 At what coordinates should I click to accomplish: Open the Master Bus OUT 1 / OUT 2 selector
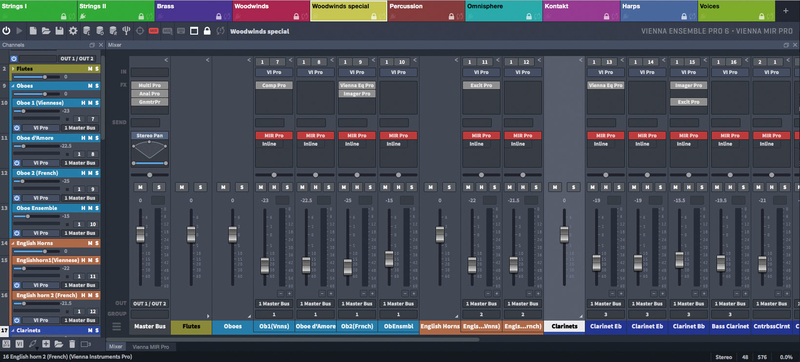[149, 304]
